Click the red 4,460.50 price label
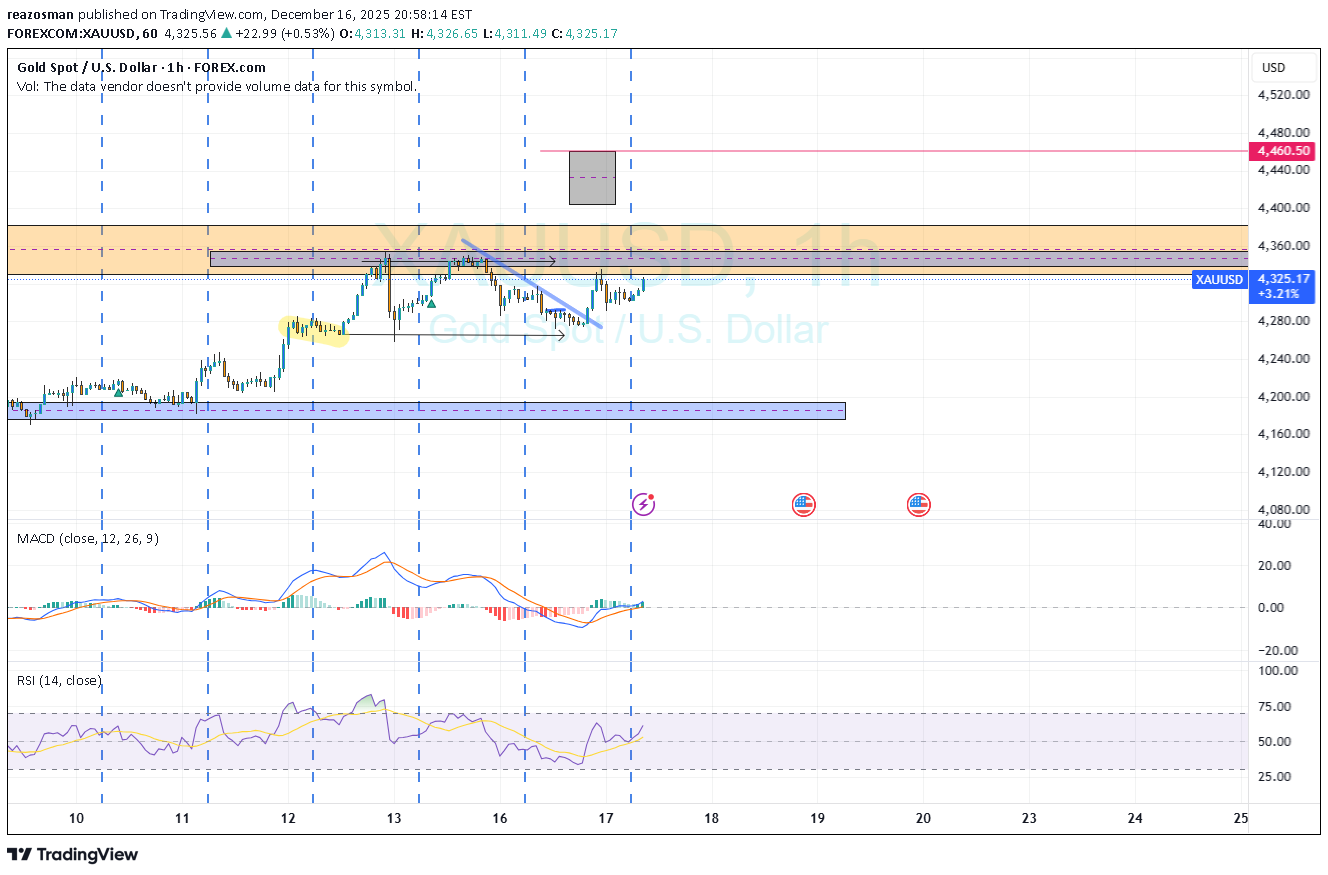The width and height of the screenshot is (1328, 875). tap(1284, 151)
